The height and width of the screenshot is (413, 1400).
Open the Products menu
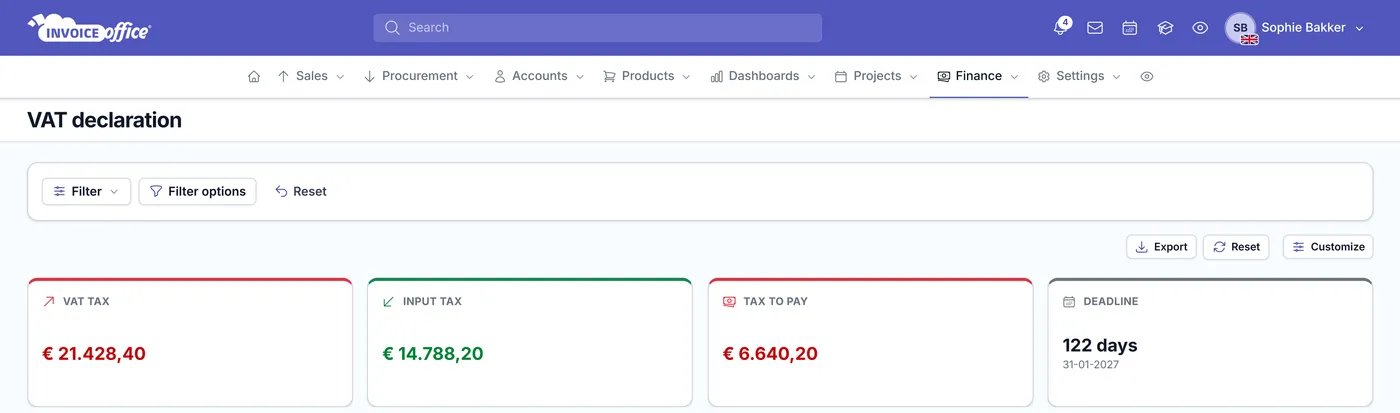[x=647, y=76]
